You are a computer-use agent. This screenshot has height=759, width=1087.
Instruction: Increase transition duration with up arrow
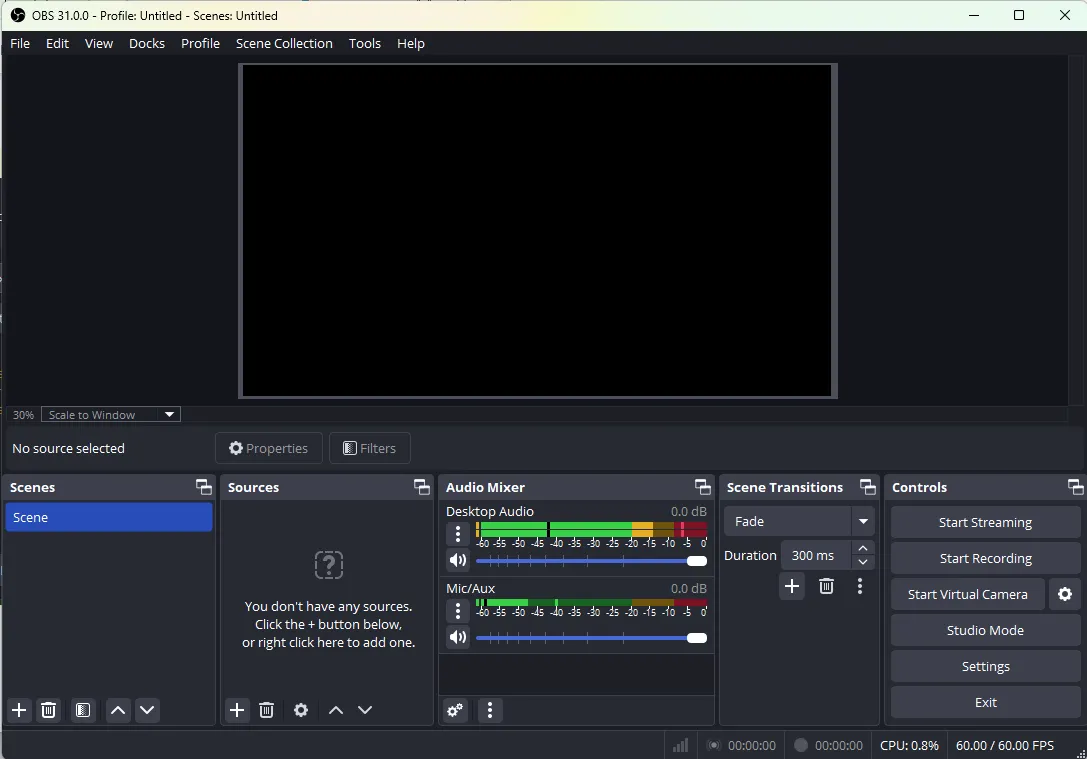pyautogui.click(x=864, y=548)
